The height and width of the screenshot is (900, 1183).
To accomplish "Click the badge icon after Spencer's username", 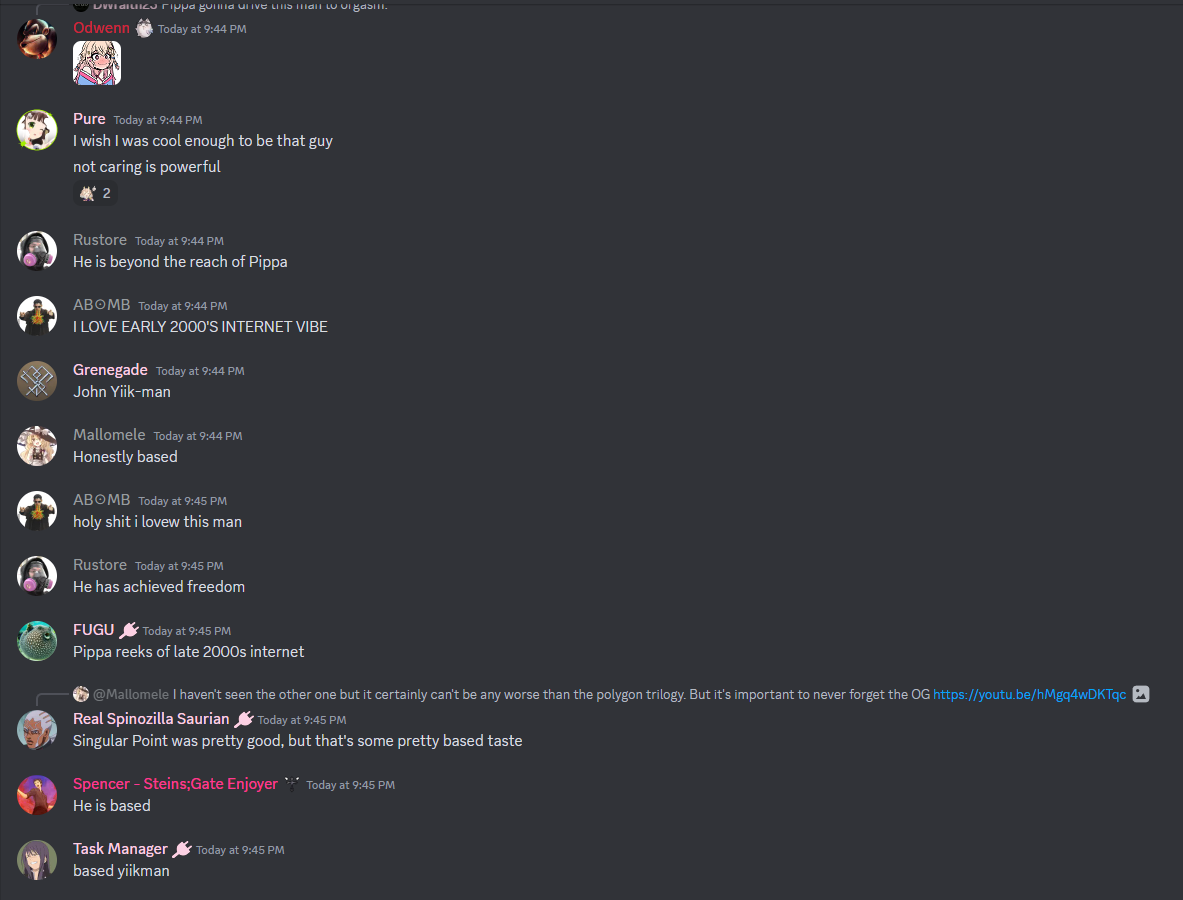I will point(292,785).
